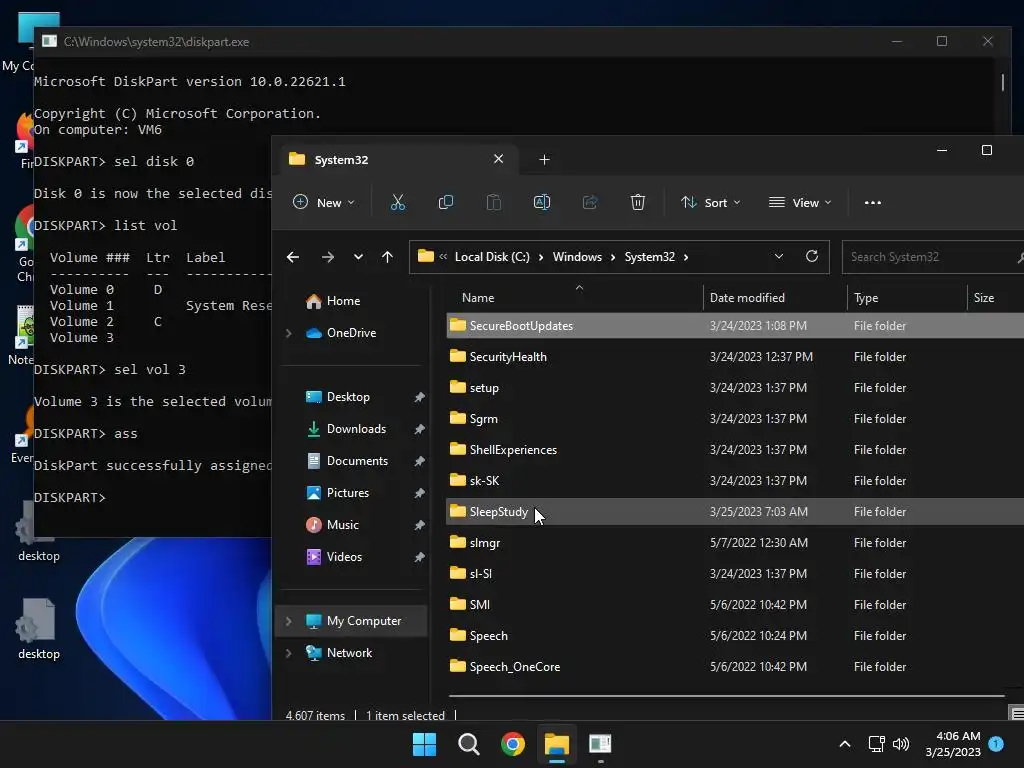1024x768 pixels.
Task: Open the See more ellipsis menu
Action: click(872, 202)
